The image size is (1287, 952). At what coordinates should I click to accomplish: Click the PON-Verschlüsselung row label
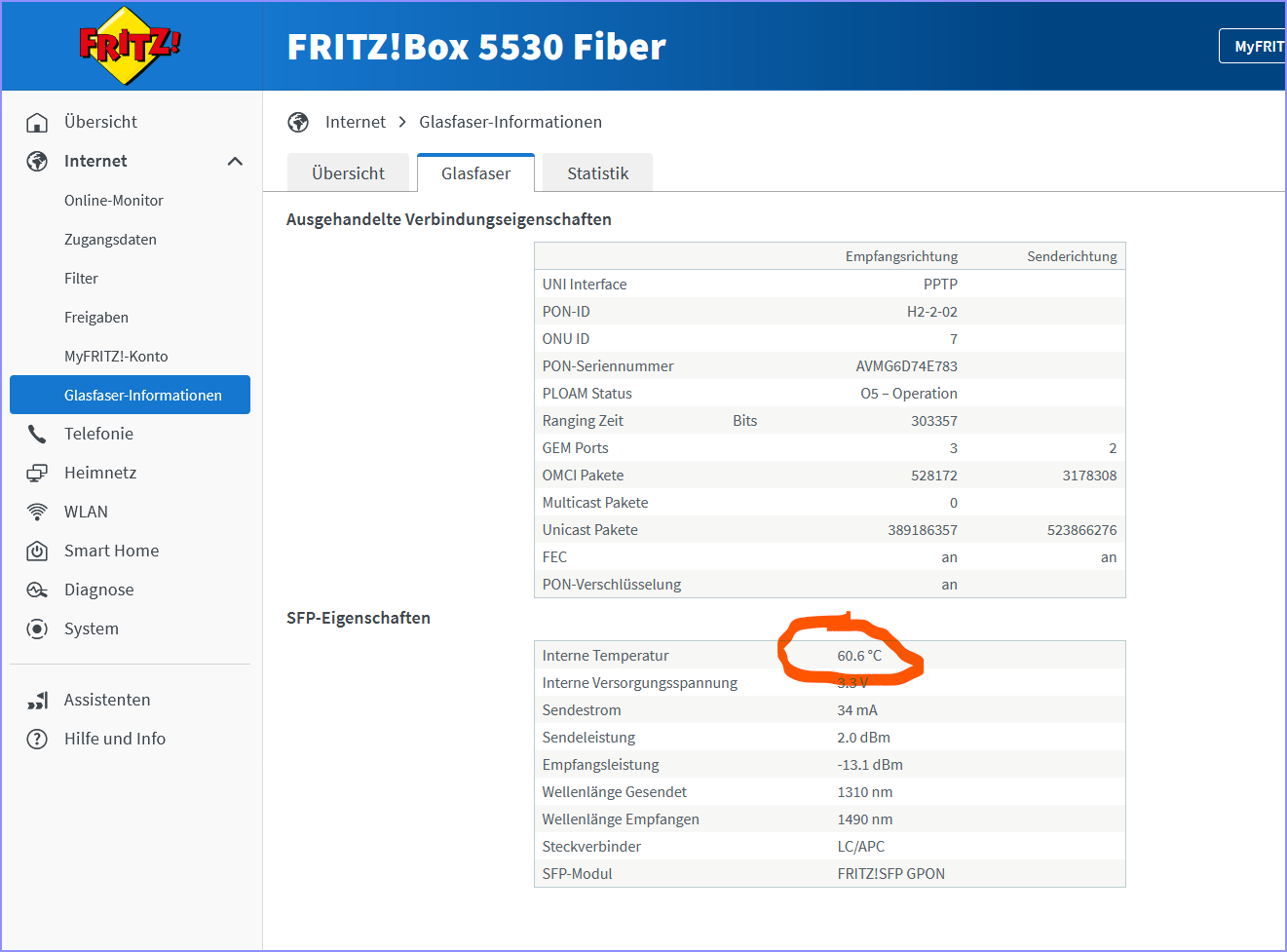[x=612, y=585]
